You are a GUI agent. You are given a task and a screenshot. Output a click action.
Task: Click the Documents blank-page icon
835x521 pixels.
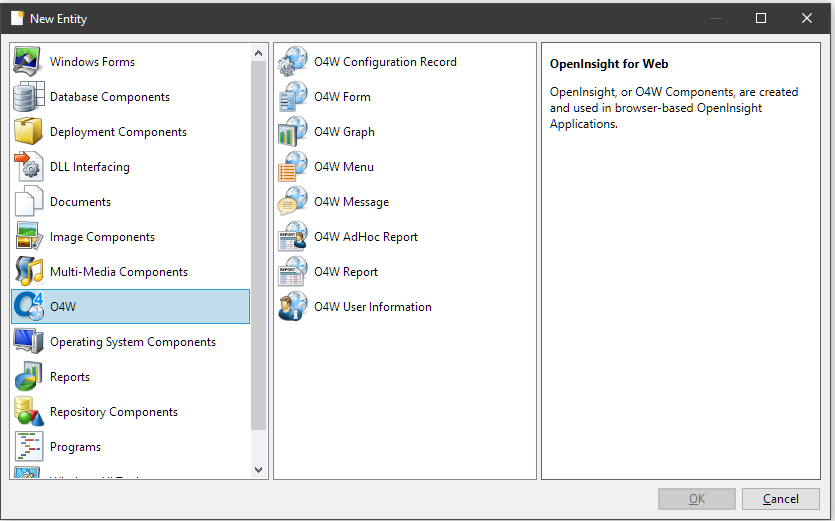28,201
